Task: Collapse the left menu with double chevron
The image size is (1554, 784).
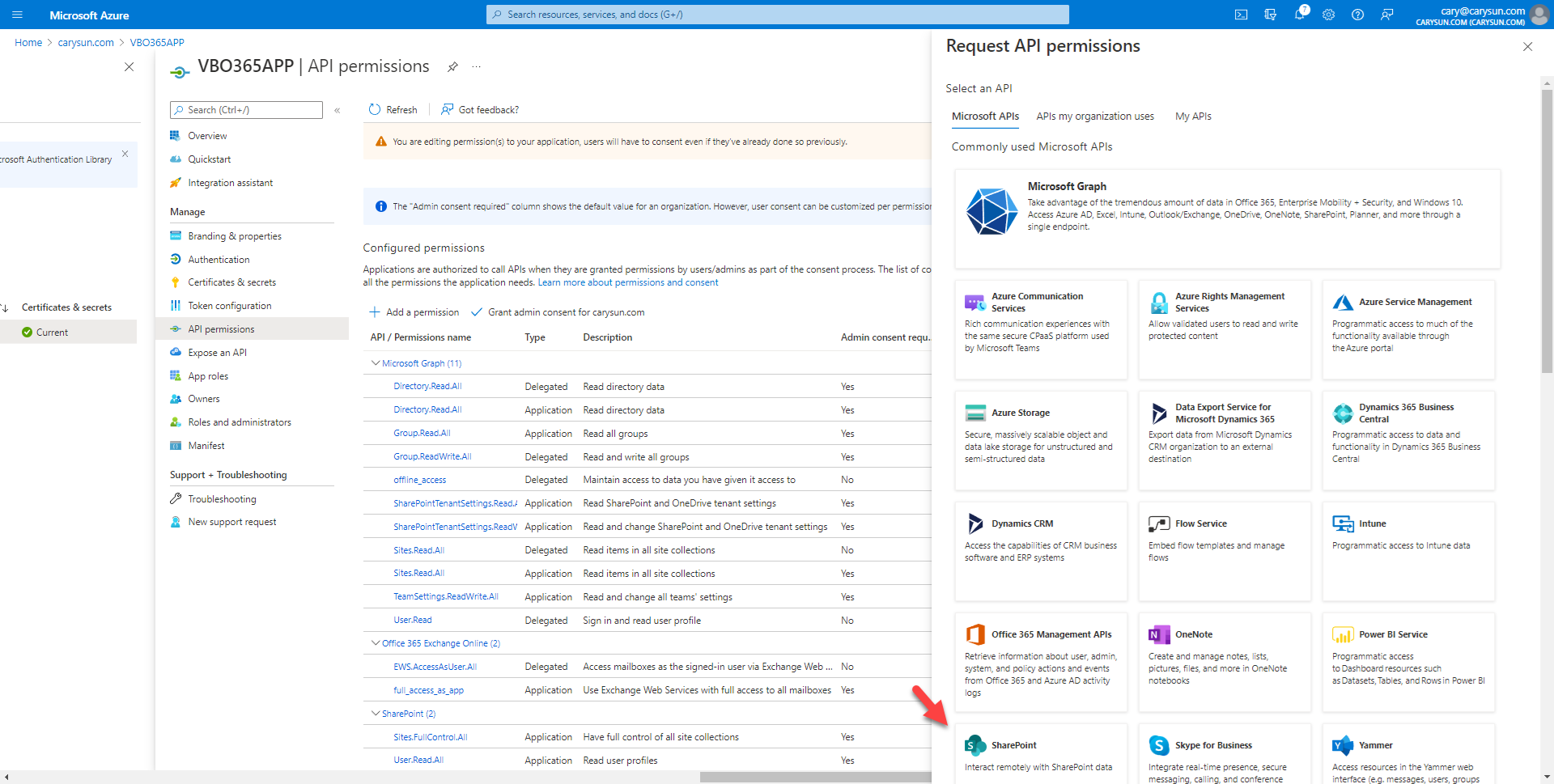Action: coord(338,110)
